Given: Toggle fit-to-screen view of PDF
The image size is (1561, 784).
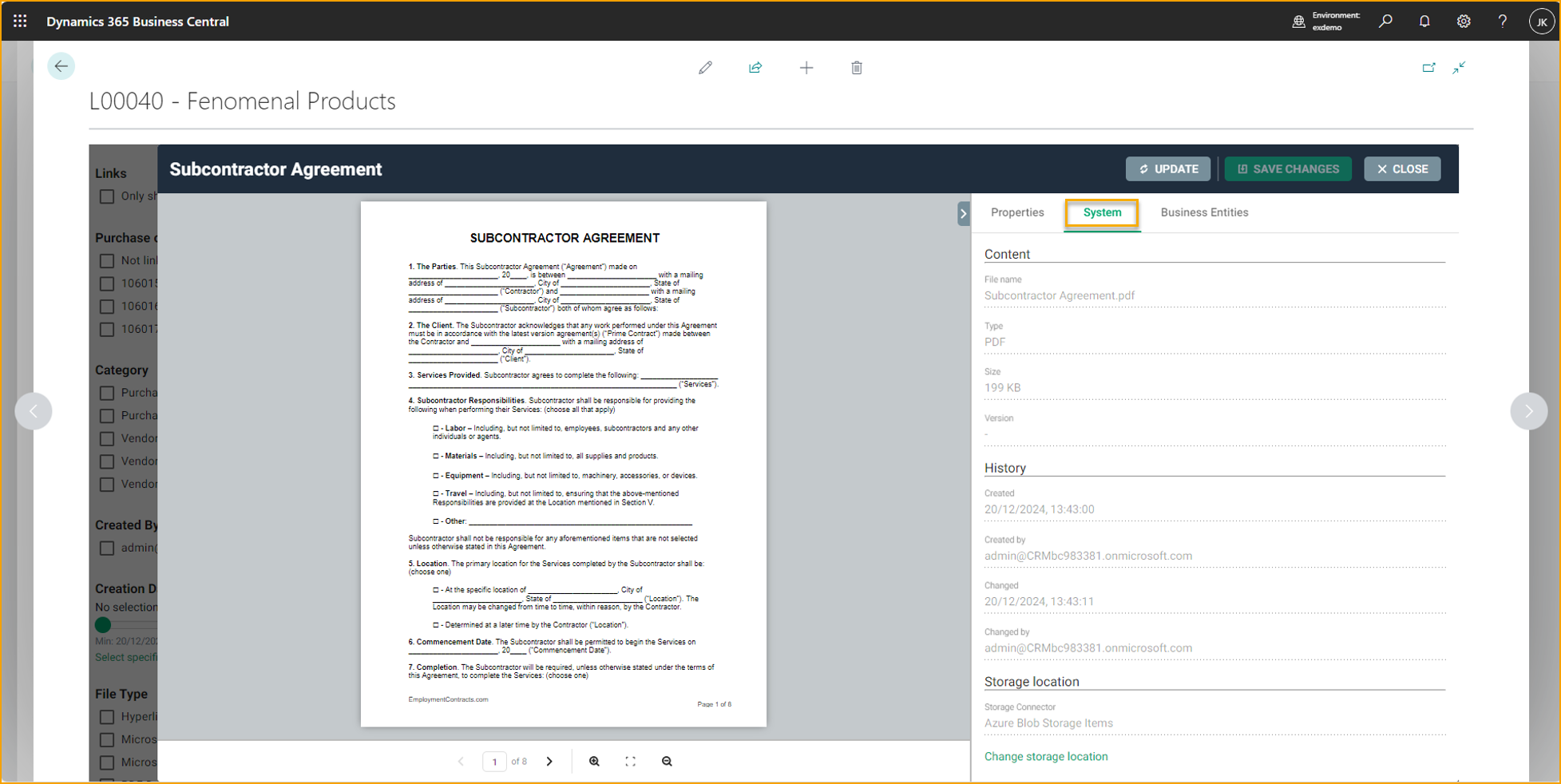Looking at the screenshot, I should (630, 762).
